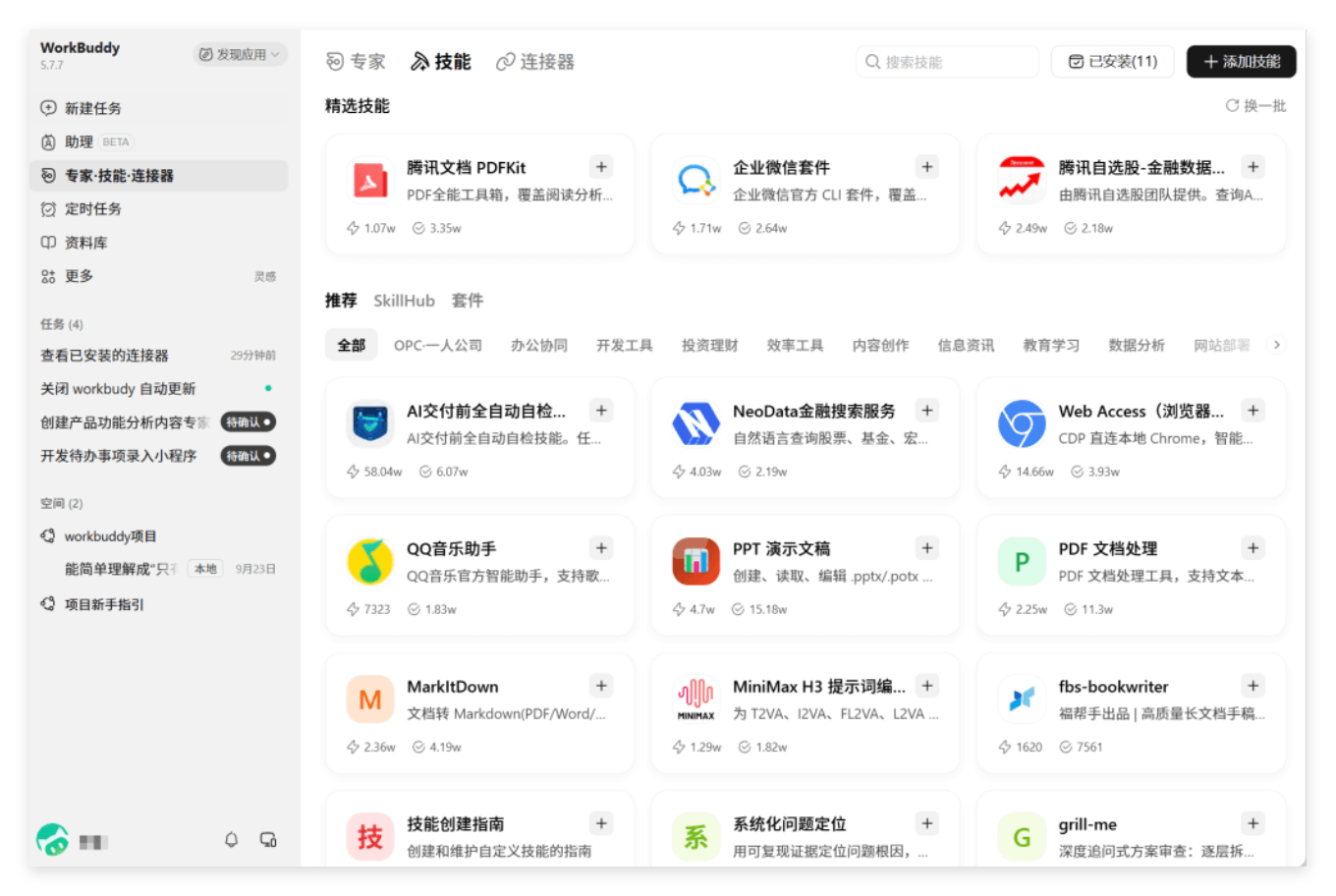This screenshot has width=1336, height=896.
Task: Open the QQ音乐助手 app icon
Action: pos(370,561)
